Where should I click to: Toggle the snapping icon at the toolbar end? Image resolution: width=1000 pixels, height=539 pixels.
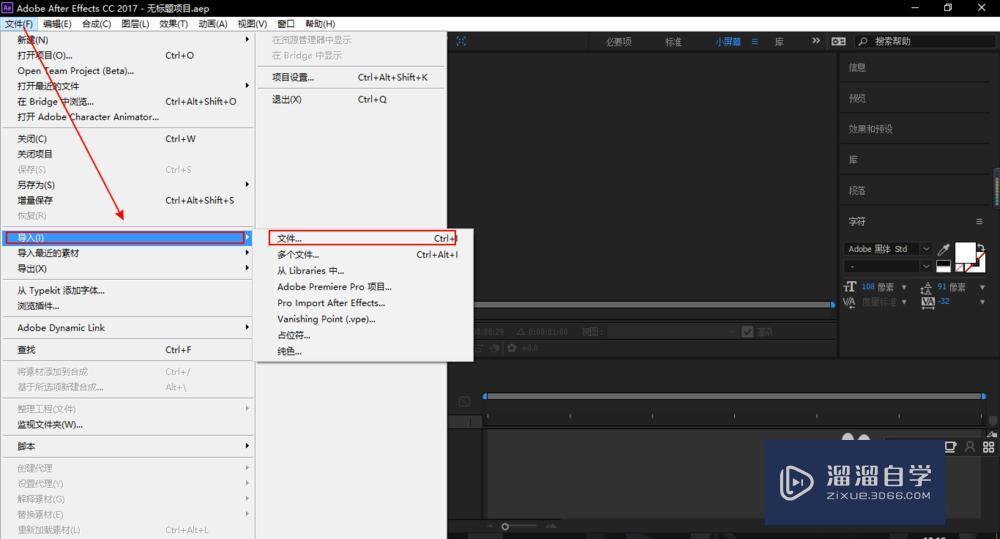click(461, 41)
